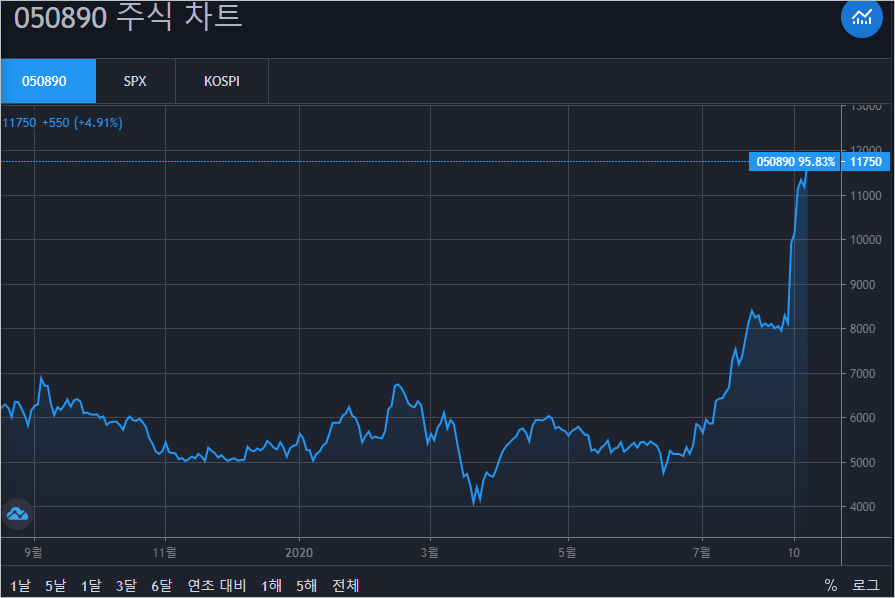Select the 연초 대비 (YTD) range
Viewport: 895px width, 598px height.
pos(217,585)
